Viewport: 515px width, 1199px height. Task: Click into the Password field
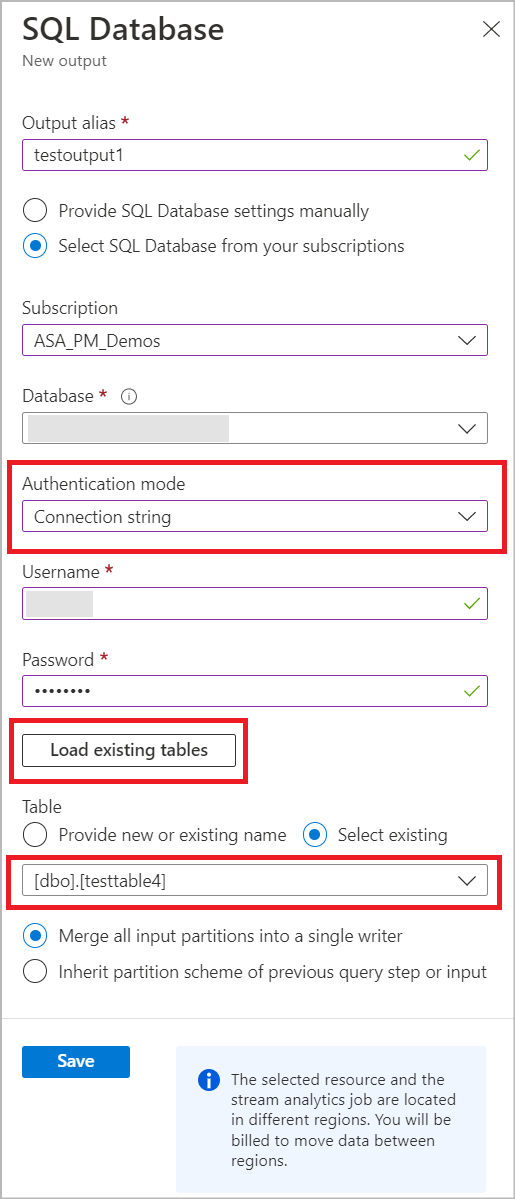point(255,691)
